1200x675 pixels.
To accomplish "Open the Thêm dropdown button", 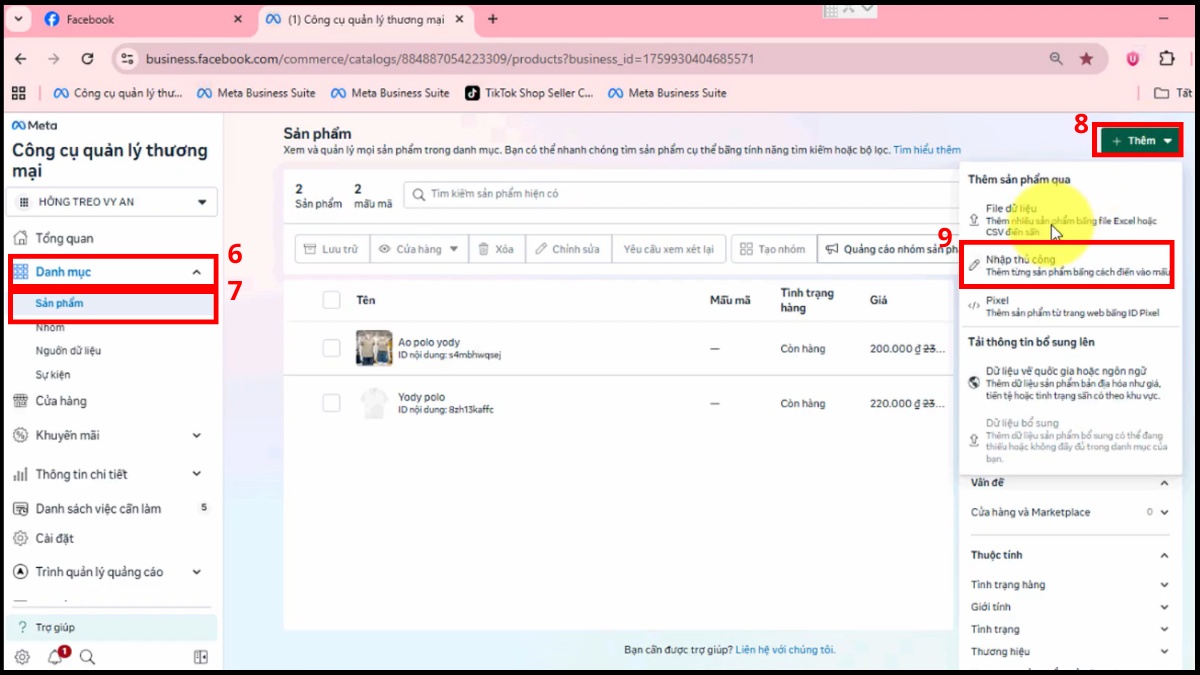I will [x=1141, y=141].
